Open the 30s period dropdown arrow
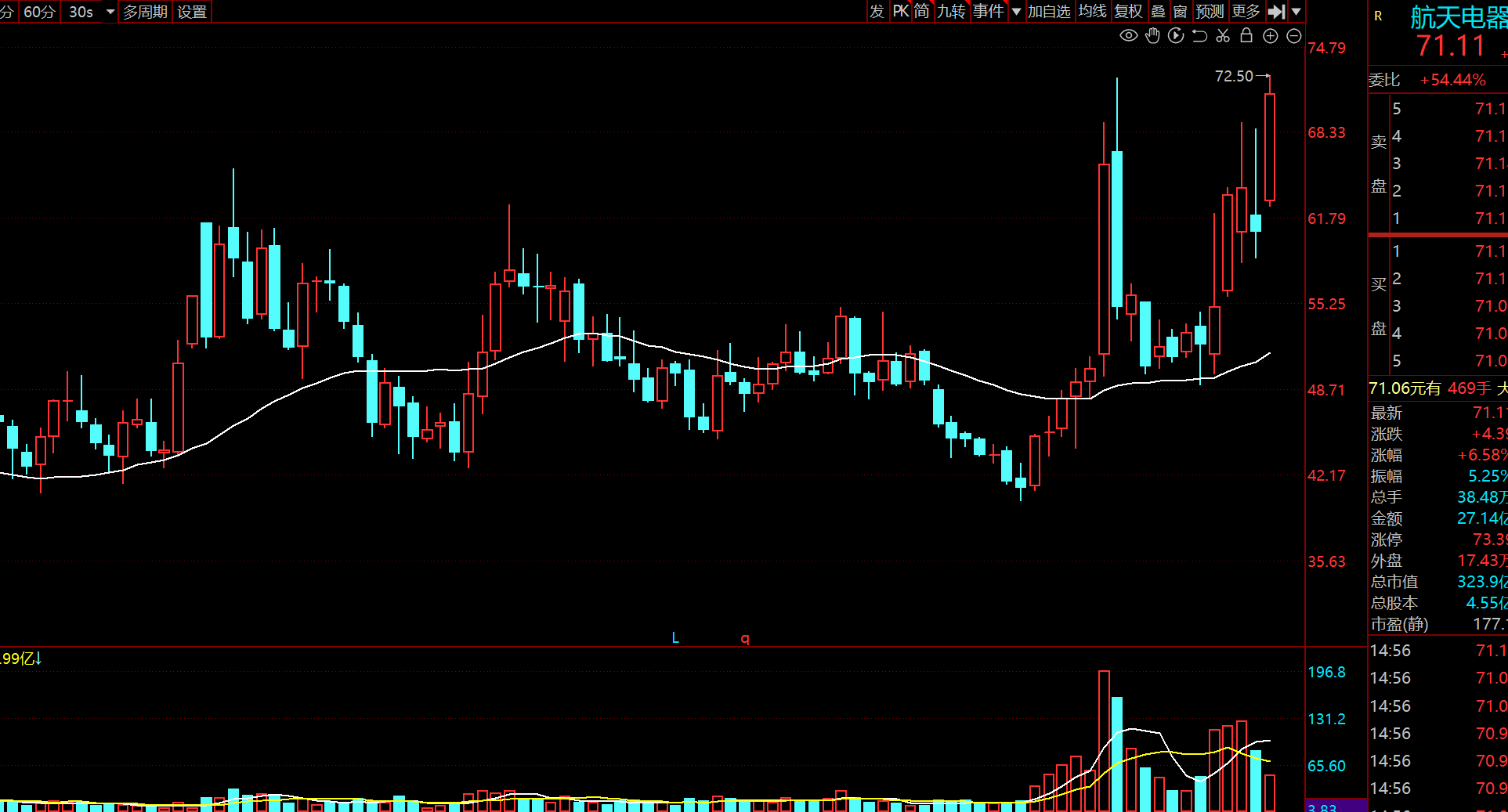This screenshot has height=812, width=1508. pyautogui.click(x=110, y=12)
